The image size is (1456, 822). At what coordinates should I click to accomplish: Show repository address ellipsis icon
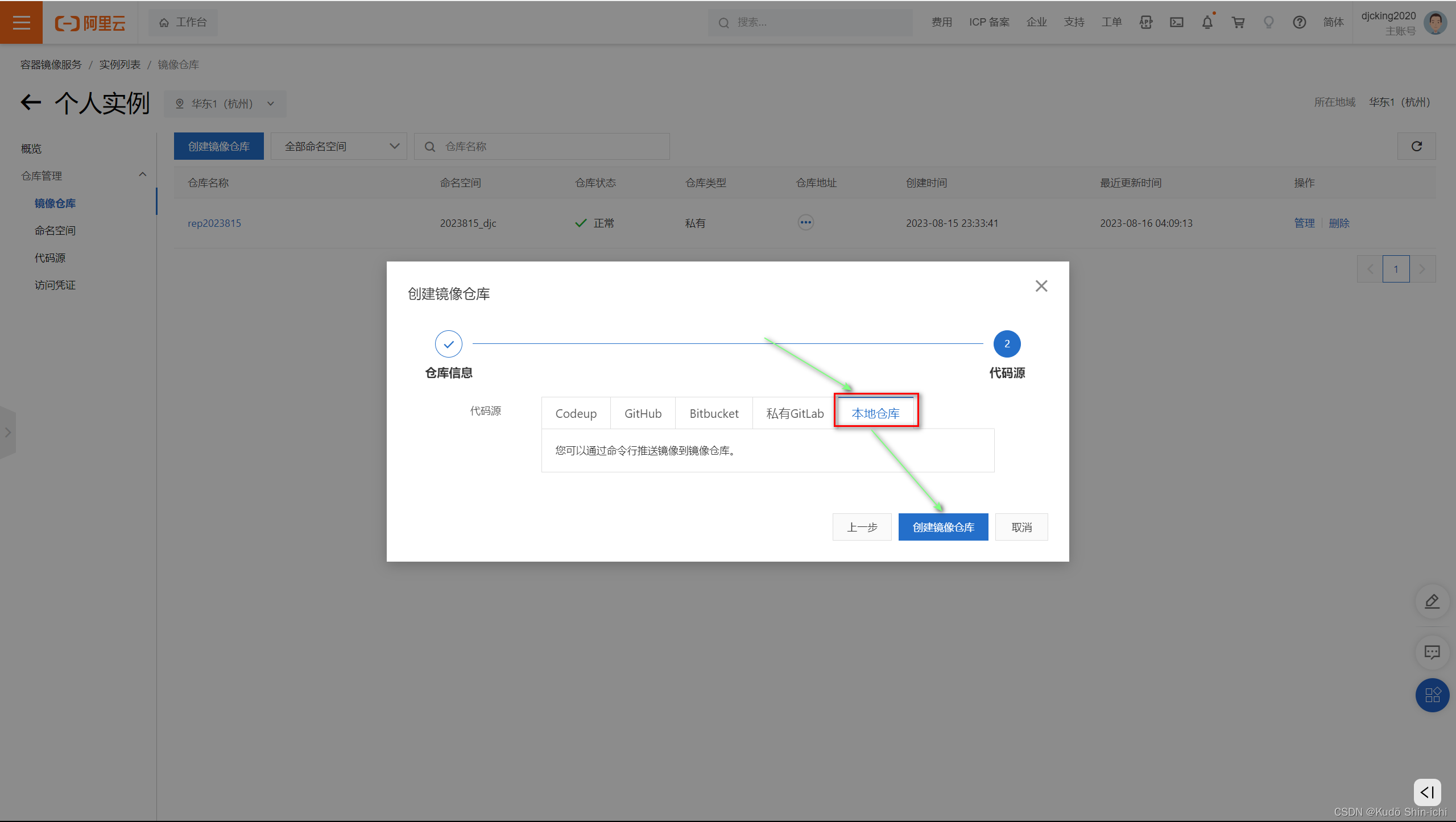click(805, 222)
